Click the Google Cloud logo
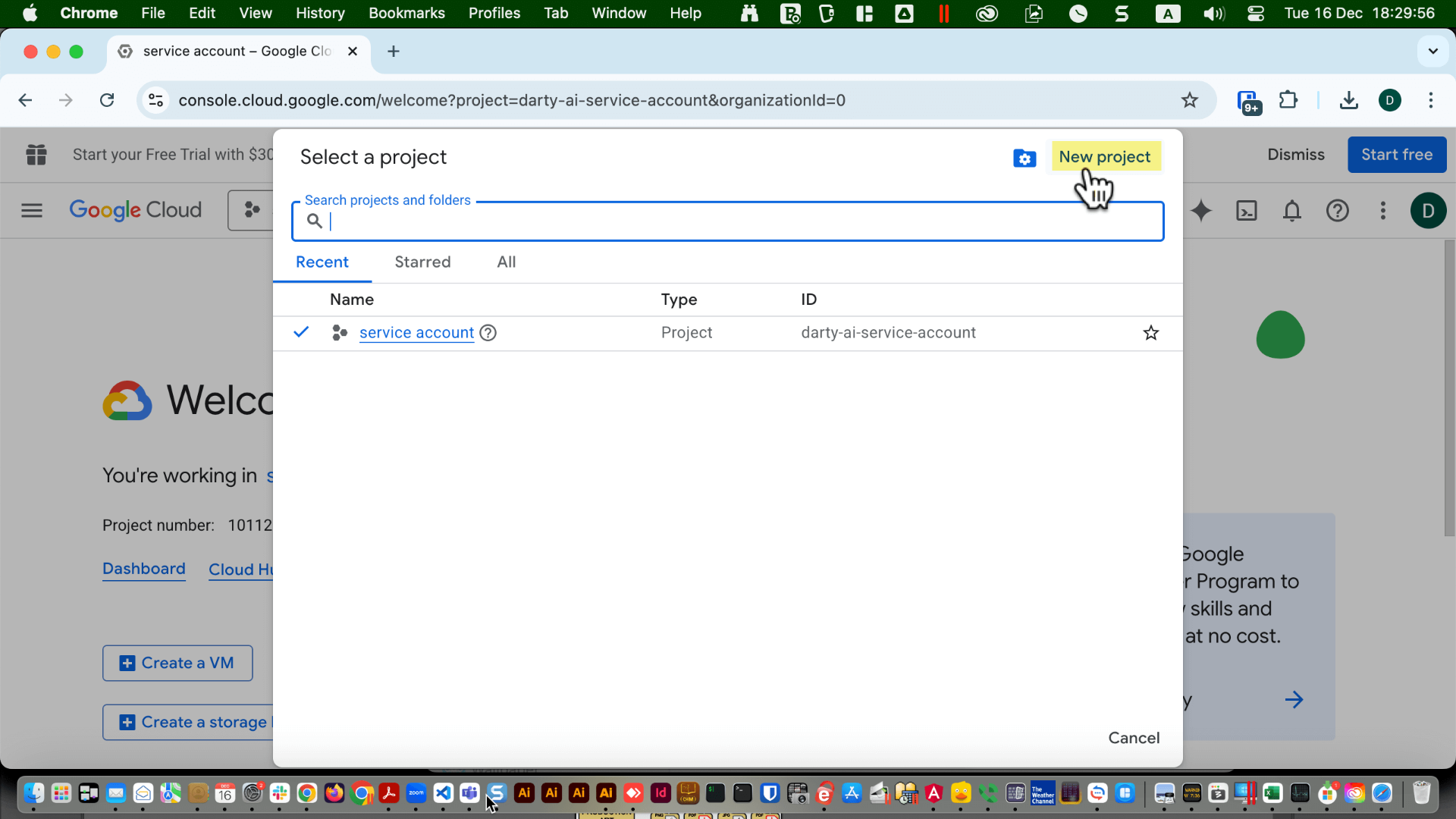The image size is (1456, 819). point(135,211)
